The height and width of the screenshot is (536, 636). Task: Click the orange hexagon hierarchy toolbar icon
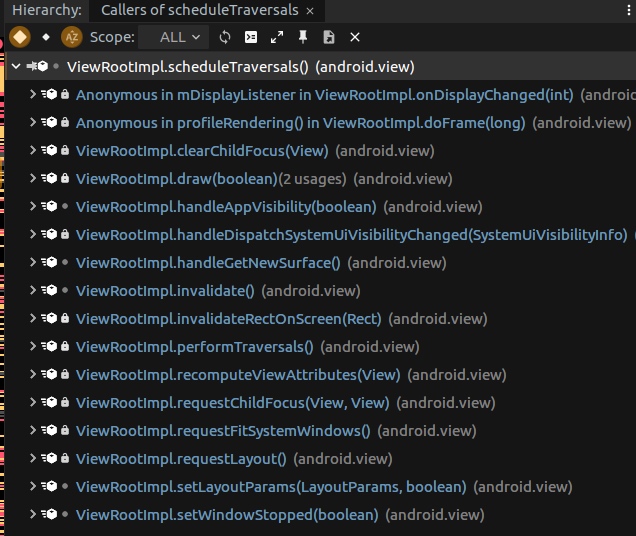tap(19, 37)
